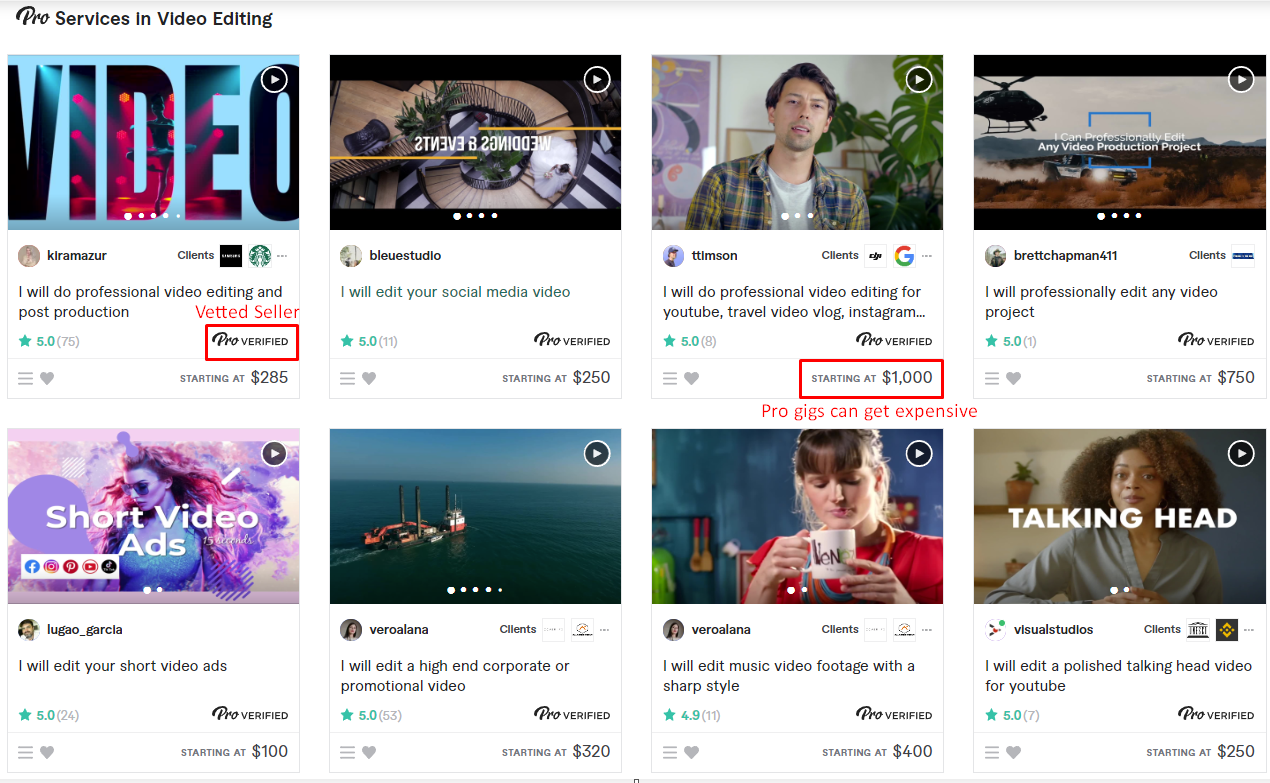Image resolution: width=1270 pixels, height=783 pixels.
Task: Click visualstudios' profile avatar
Action: (x=995, y=629)
